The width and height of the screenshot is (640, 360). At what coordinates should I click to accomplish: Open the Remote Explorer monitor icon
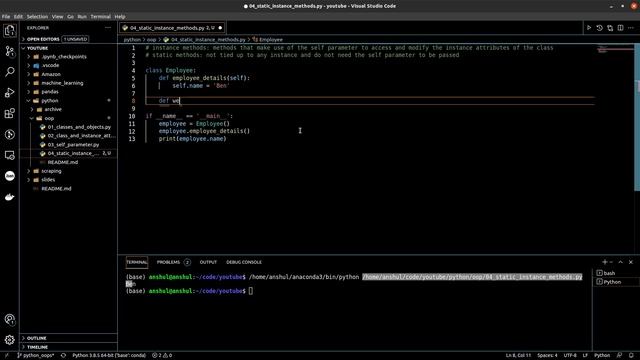coord(10,155)
